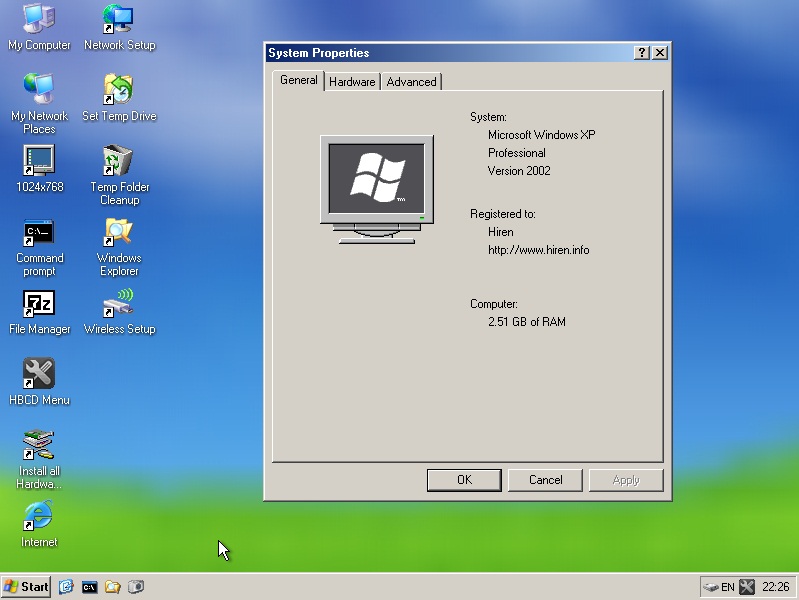Image resolution: width=799 pixels, height=600 pixels.
Task: Launch the browser from the quick launch bar
Action: click(66, 587)
